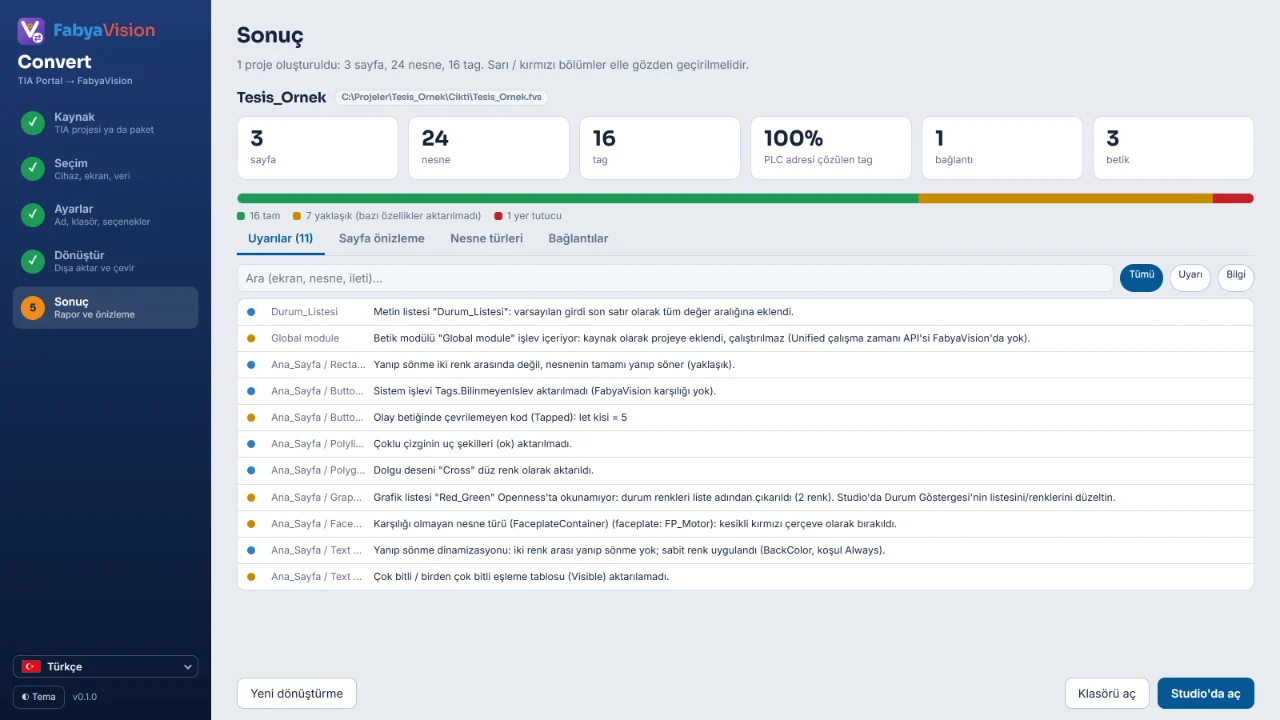Click the "Yanıp sönme iki renk arasında değil" row
Screen dimensions: 1280x720
pos(745,365)
